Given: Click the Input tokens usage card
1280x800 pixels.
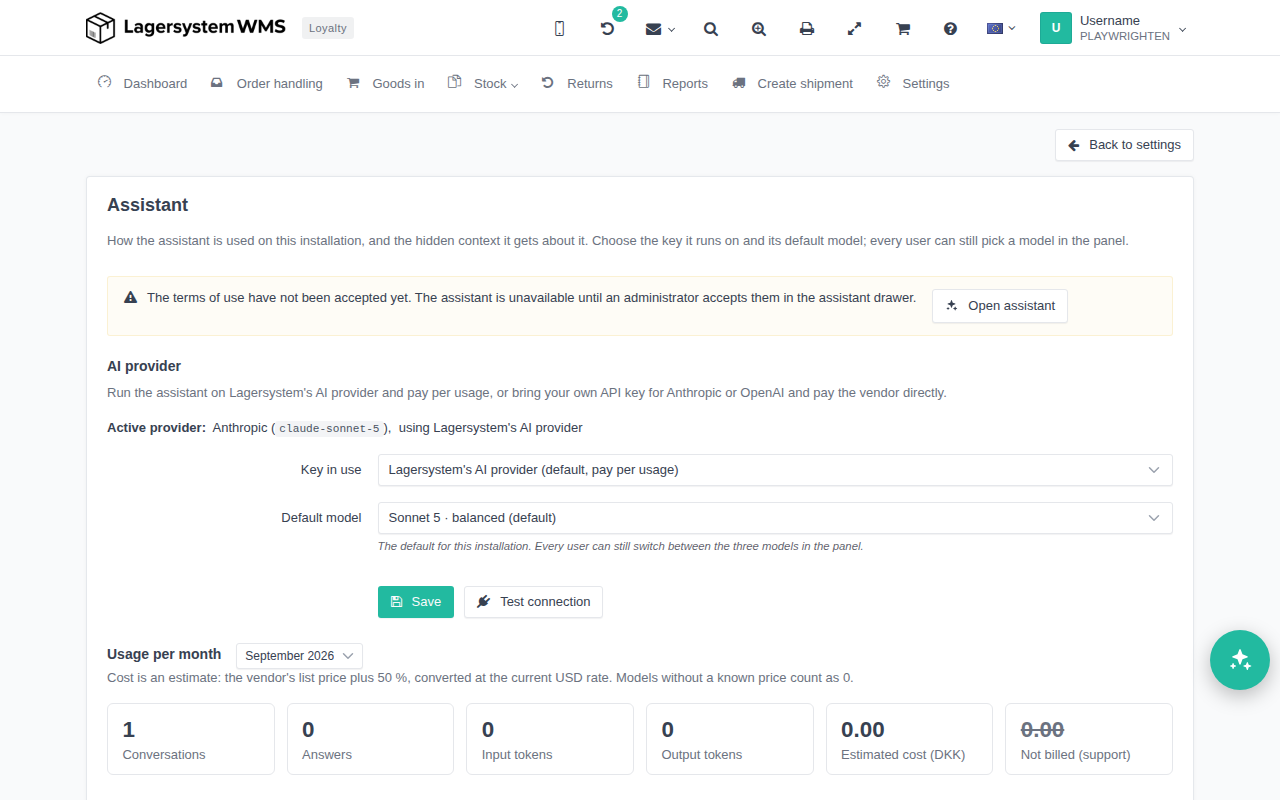Looking at the screenshot, I should point(550,739).
